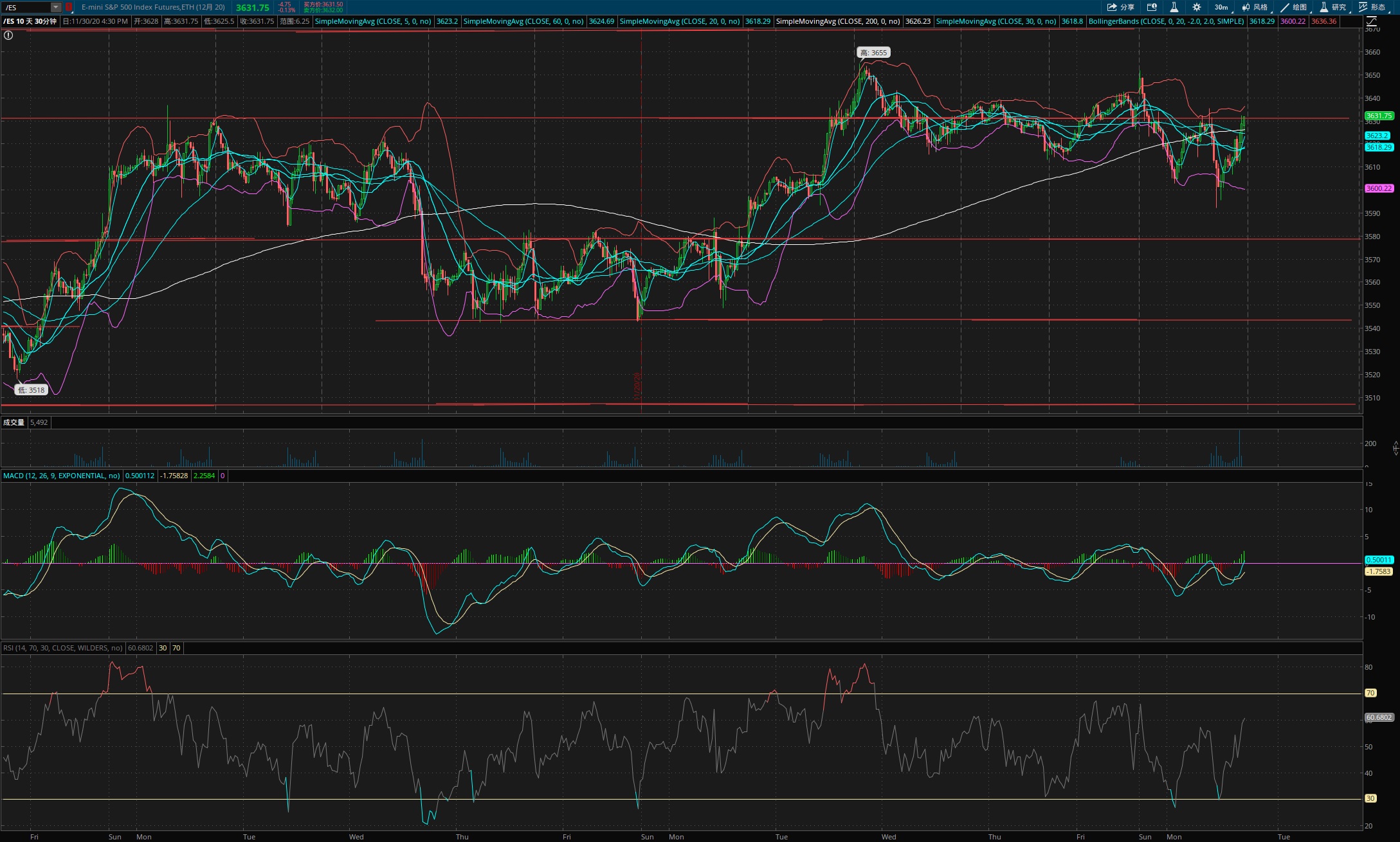The width and height of the screenshot is (1400, 842).
Task: Click the last price 3631.75 in header
Action: point(253,8)
